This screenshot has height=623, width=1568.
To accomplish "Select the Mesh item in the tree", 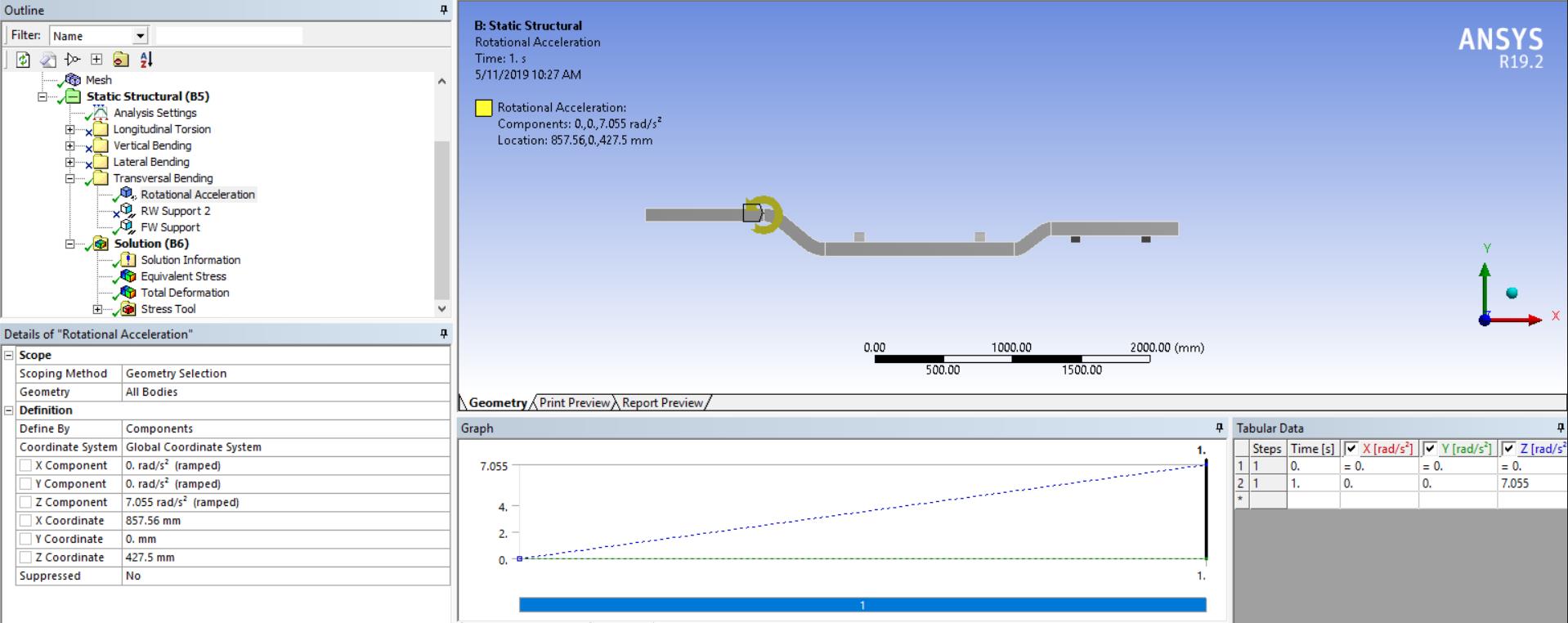I will [98, 80].
